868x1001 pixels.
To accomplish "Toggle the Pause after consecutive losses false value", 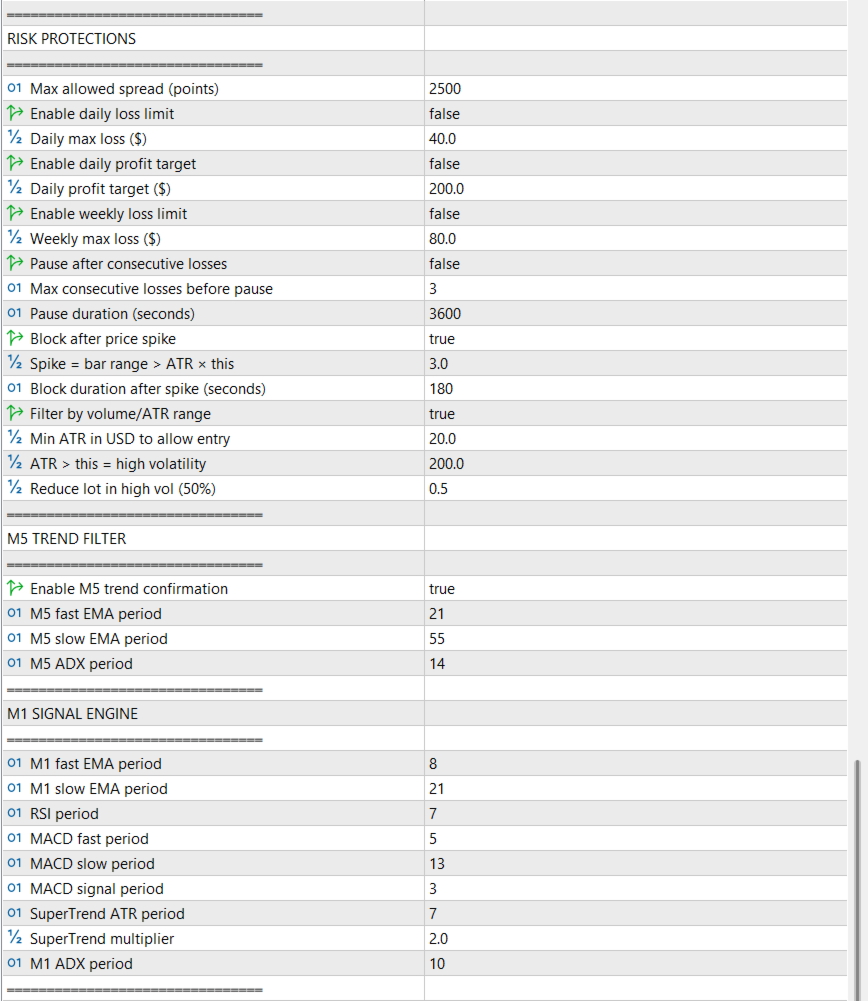I will tap(444, 264).
